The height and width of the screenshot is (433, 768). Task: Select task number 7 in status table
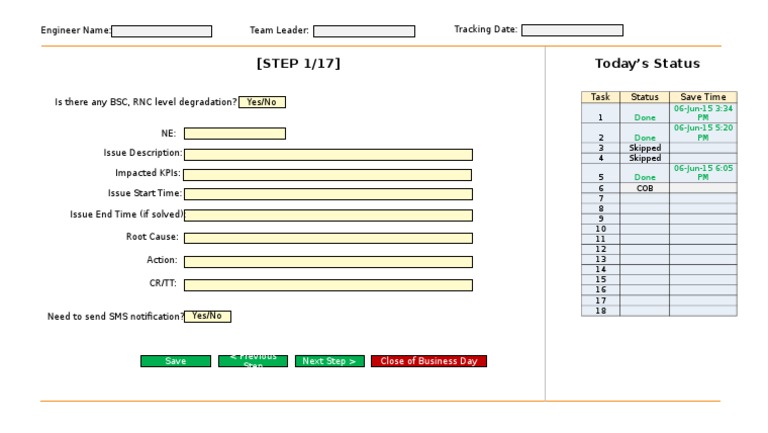(600, 198)
